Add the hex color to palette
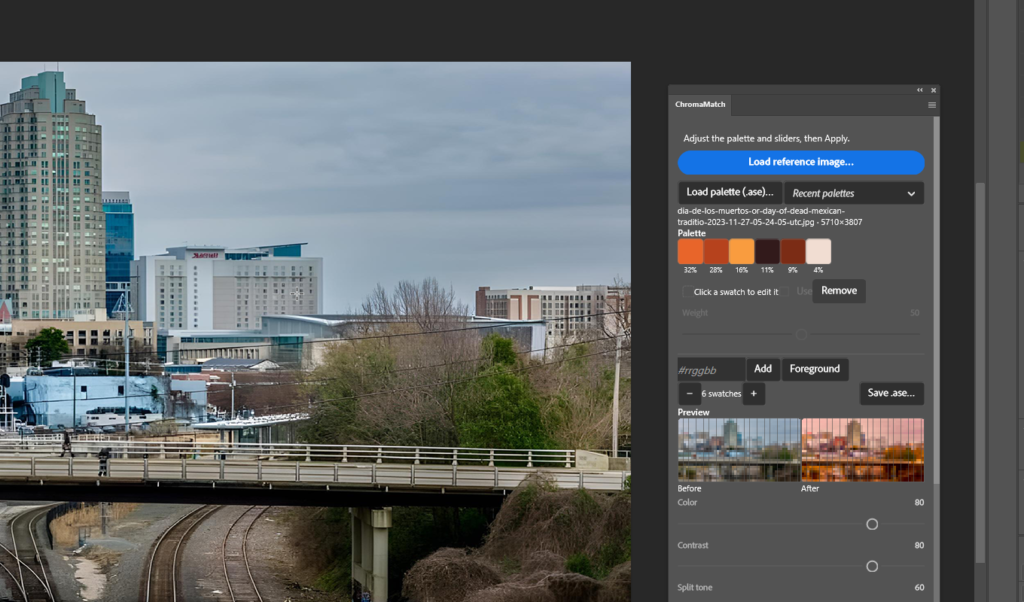The image size is (1024, 602). point(763,369)
